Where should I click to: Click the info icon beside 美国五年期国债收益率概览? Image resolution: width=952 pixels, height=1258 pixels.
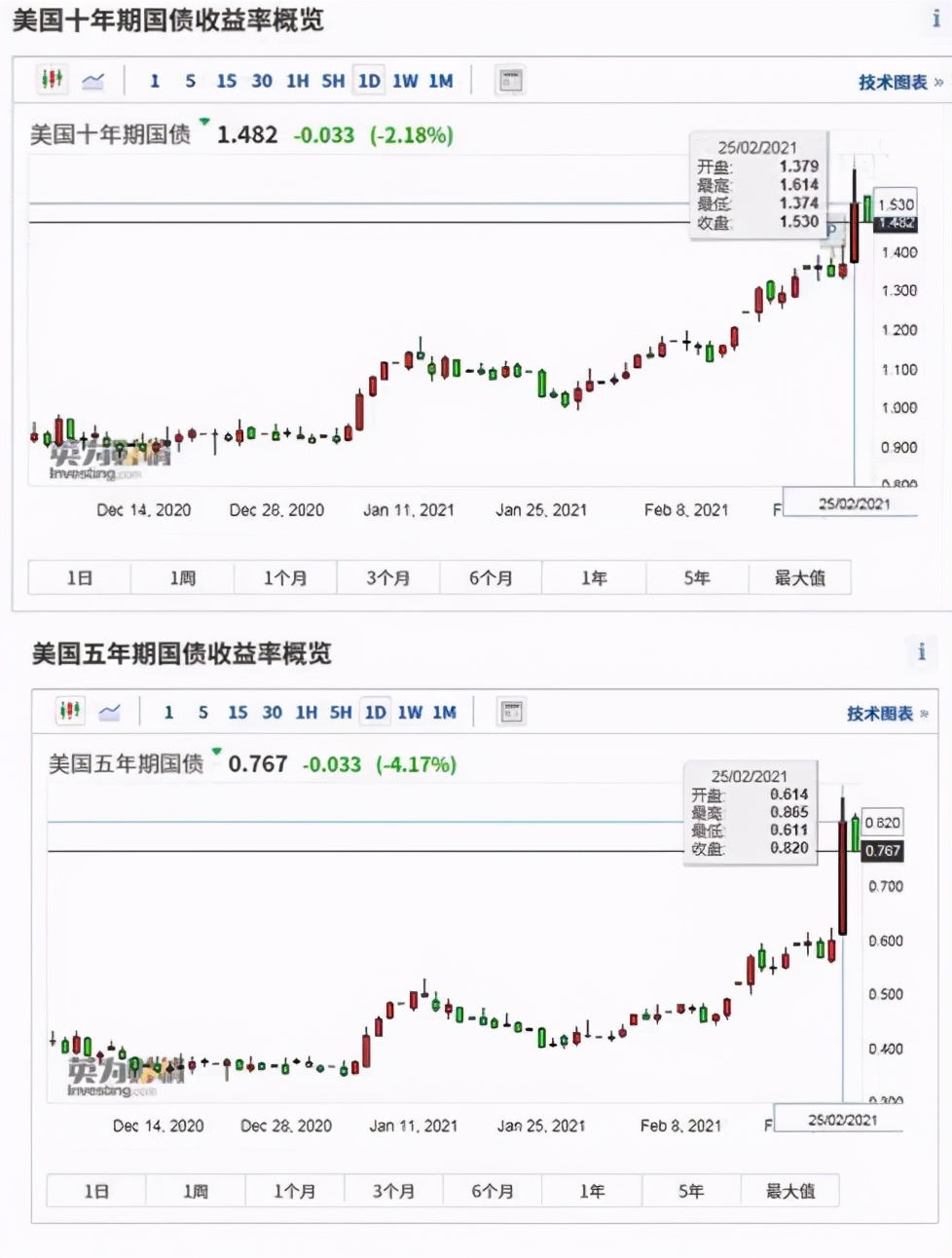pyautogui.click(x=922, y=652)
